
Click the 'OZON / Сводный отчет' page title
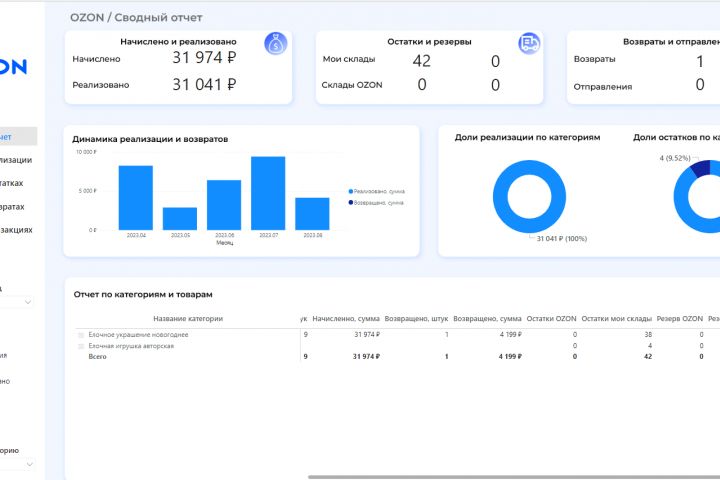136,17
